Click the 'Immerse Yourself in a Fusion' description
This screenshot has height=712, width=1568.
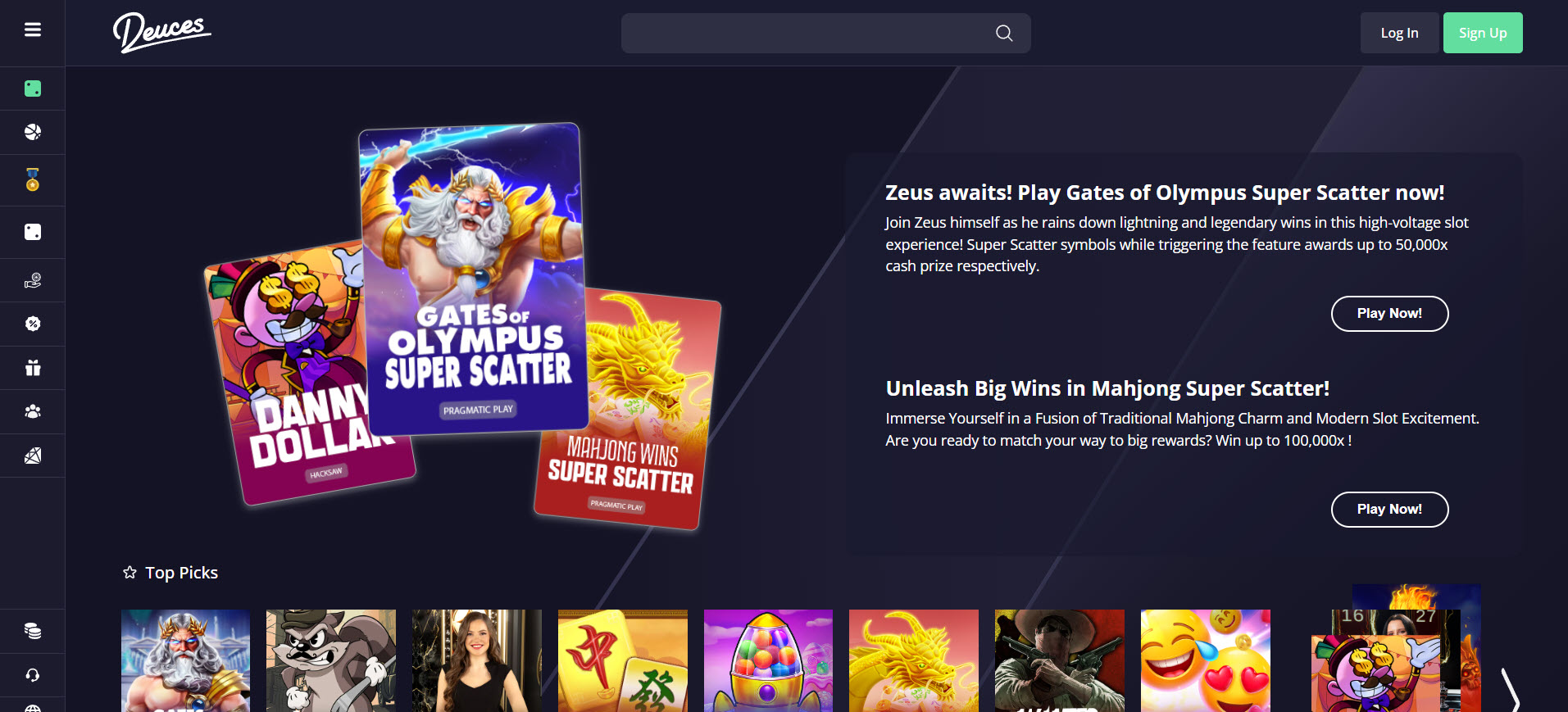pos(1183,429)
